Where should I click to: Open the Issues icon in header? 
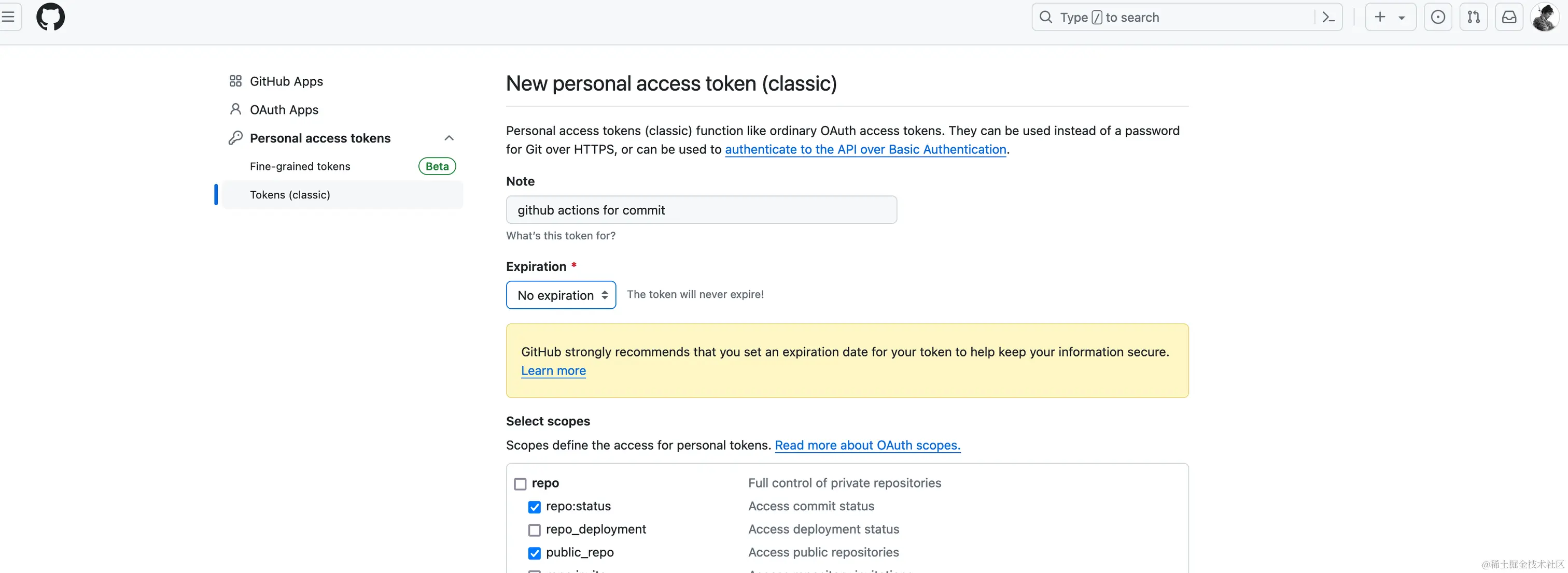click(1438, 17)
